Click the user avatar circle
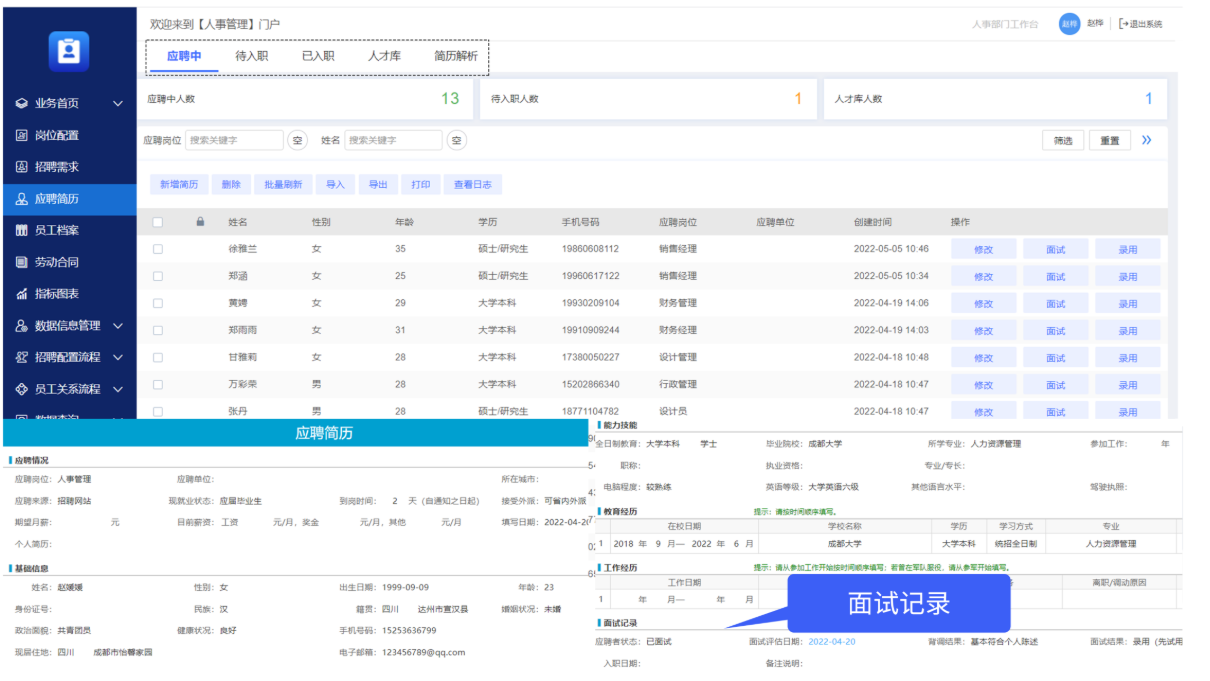This screenshot has width=1210, height=681. coord(1069,24)
